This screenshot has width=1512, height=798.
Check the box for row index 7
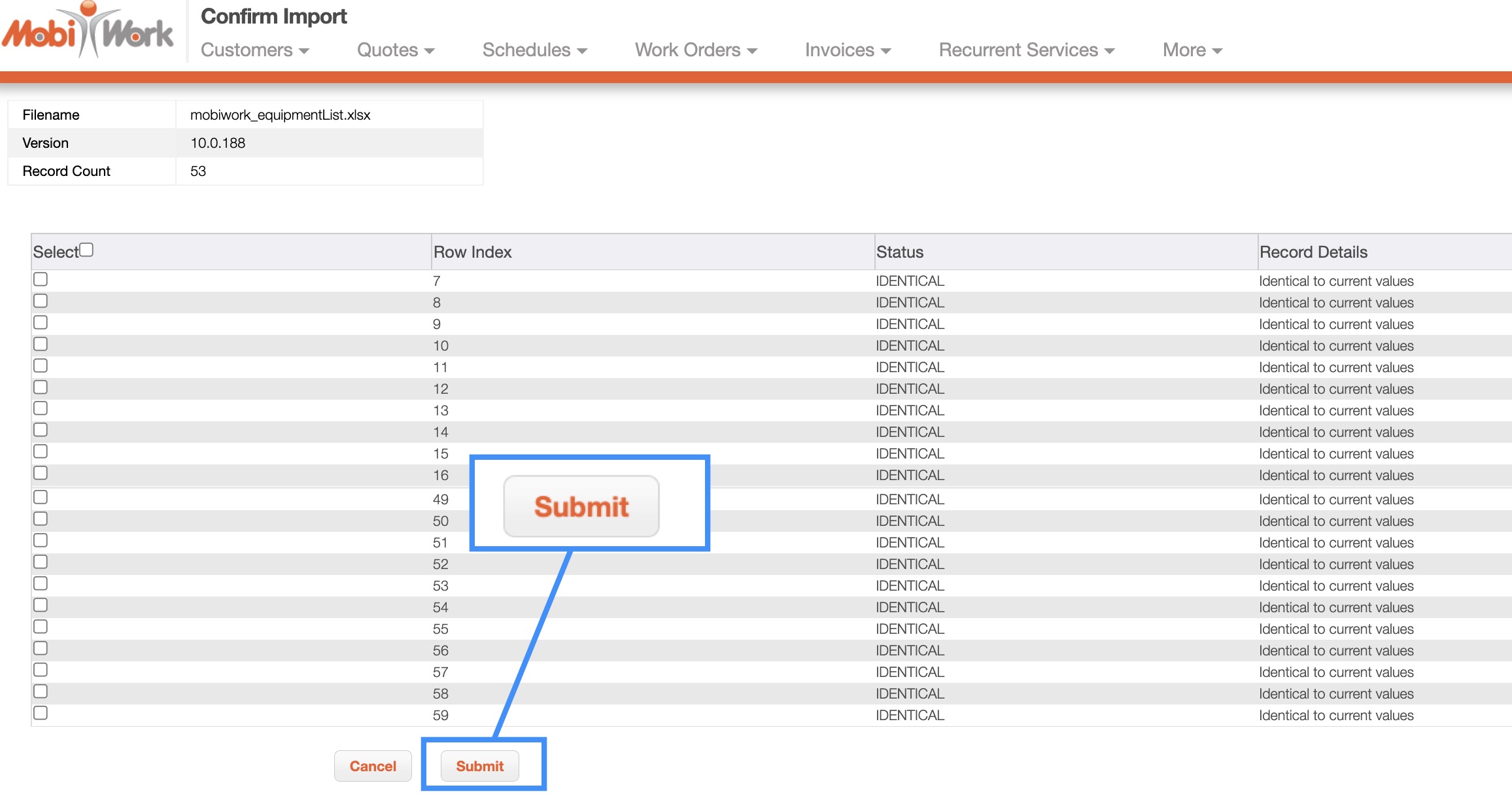coord(41,279)
